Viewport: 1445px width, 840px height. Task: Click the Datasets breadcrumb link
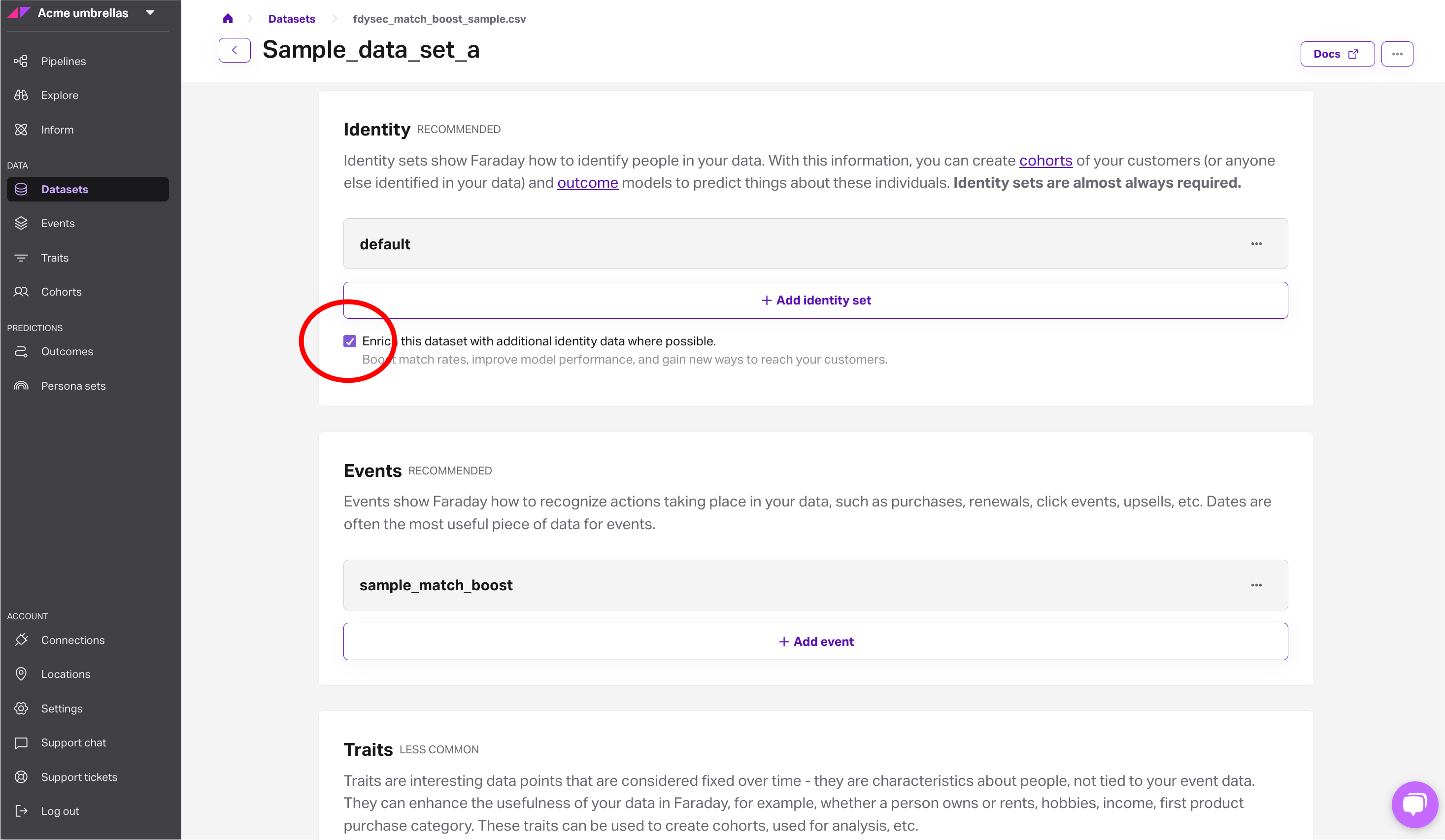click(x=292, y=18)
